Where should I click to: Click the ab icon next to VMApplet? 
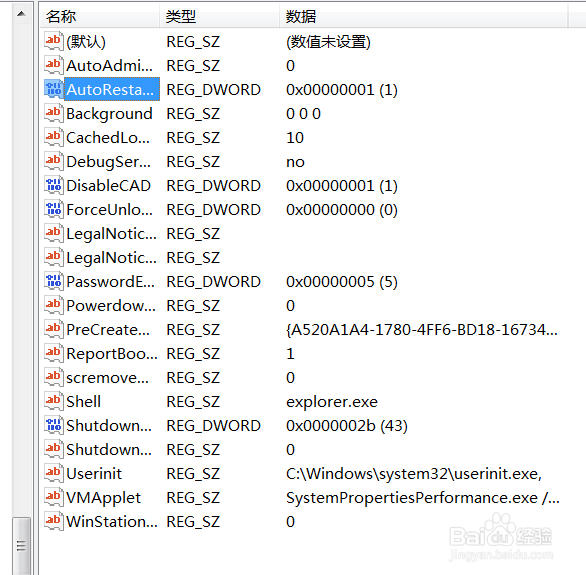pyautogui.click(x=53, y=497)
